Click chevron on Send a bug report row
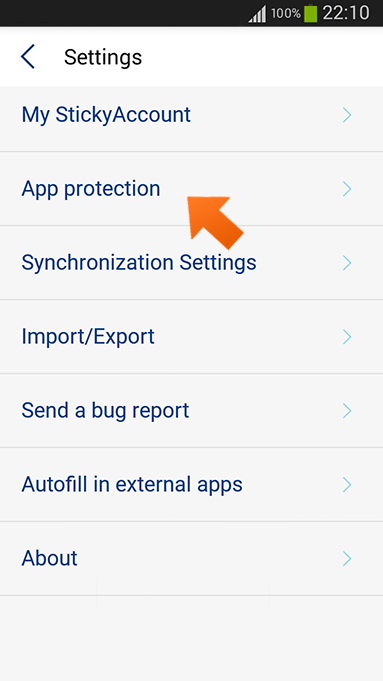The image size is (383, 681). pos(347,410)
